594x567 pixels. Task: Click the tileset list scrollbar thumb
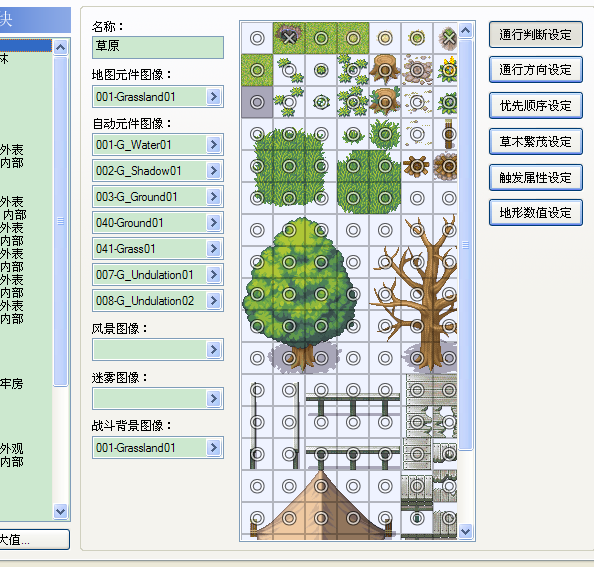click(x=61, y=221)
